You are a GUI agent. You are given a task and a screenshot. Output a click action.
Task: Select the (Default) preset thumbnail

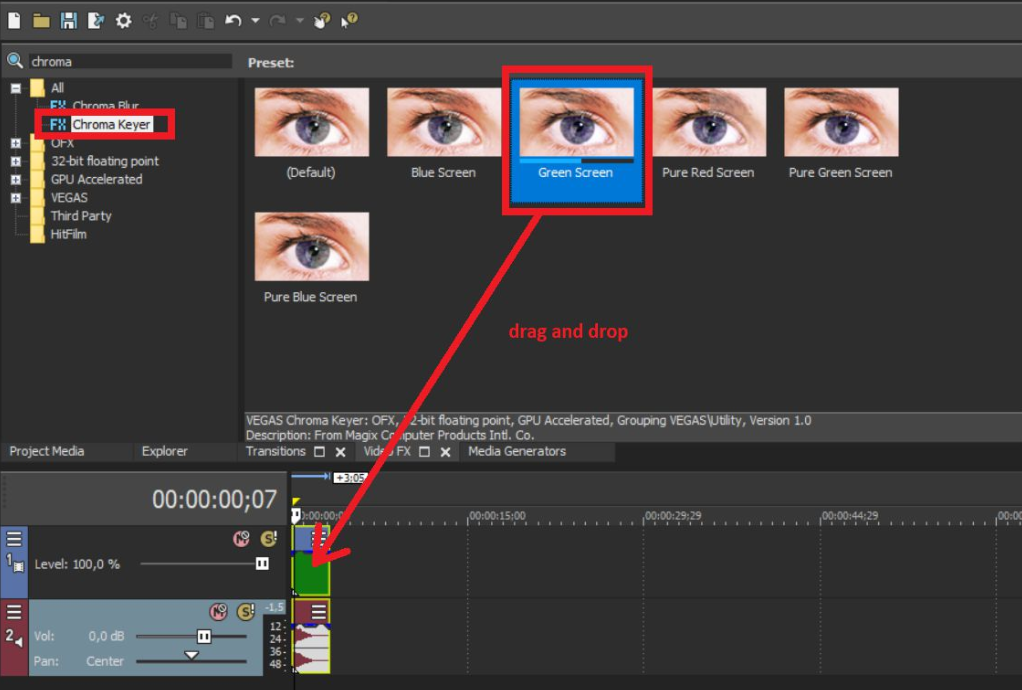312,122
